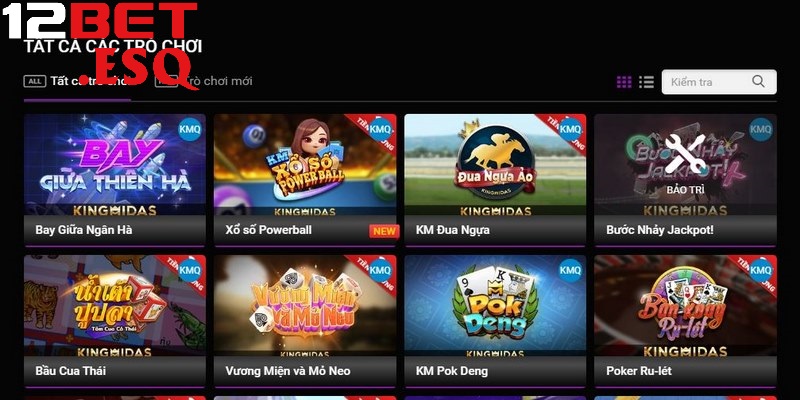The image size is (800, 400).
Task: Open the Bầu Cua Thái game thumbnail
Action: point(115,306)
